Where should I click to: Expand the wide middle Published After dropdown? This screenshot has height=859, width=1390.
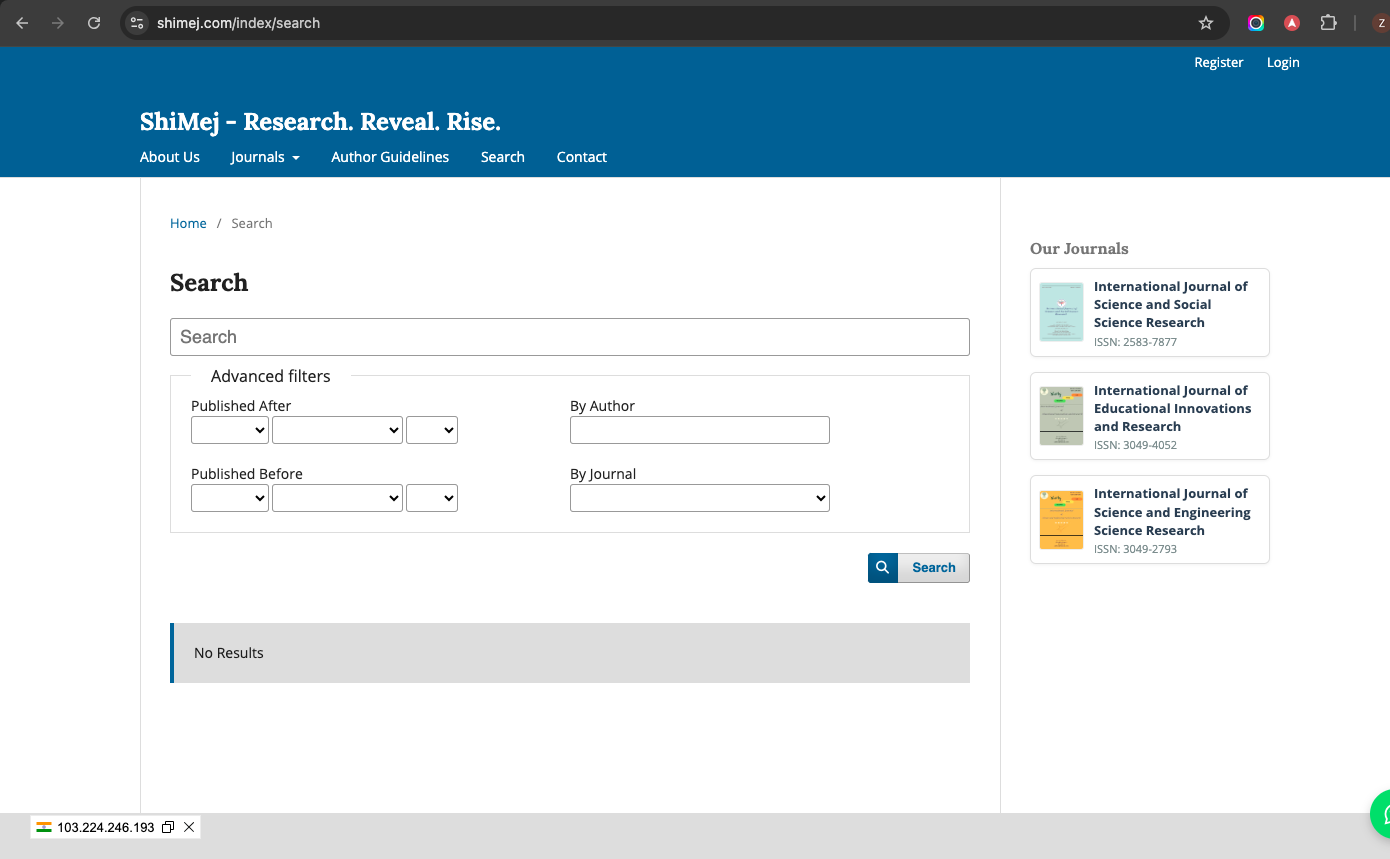pyautogui.click(x=337, y=430)
